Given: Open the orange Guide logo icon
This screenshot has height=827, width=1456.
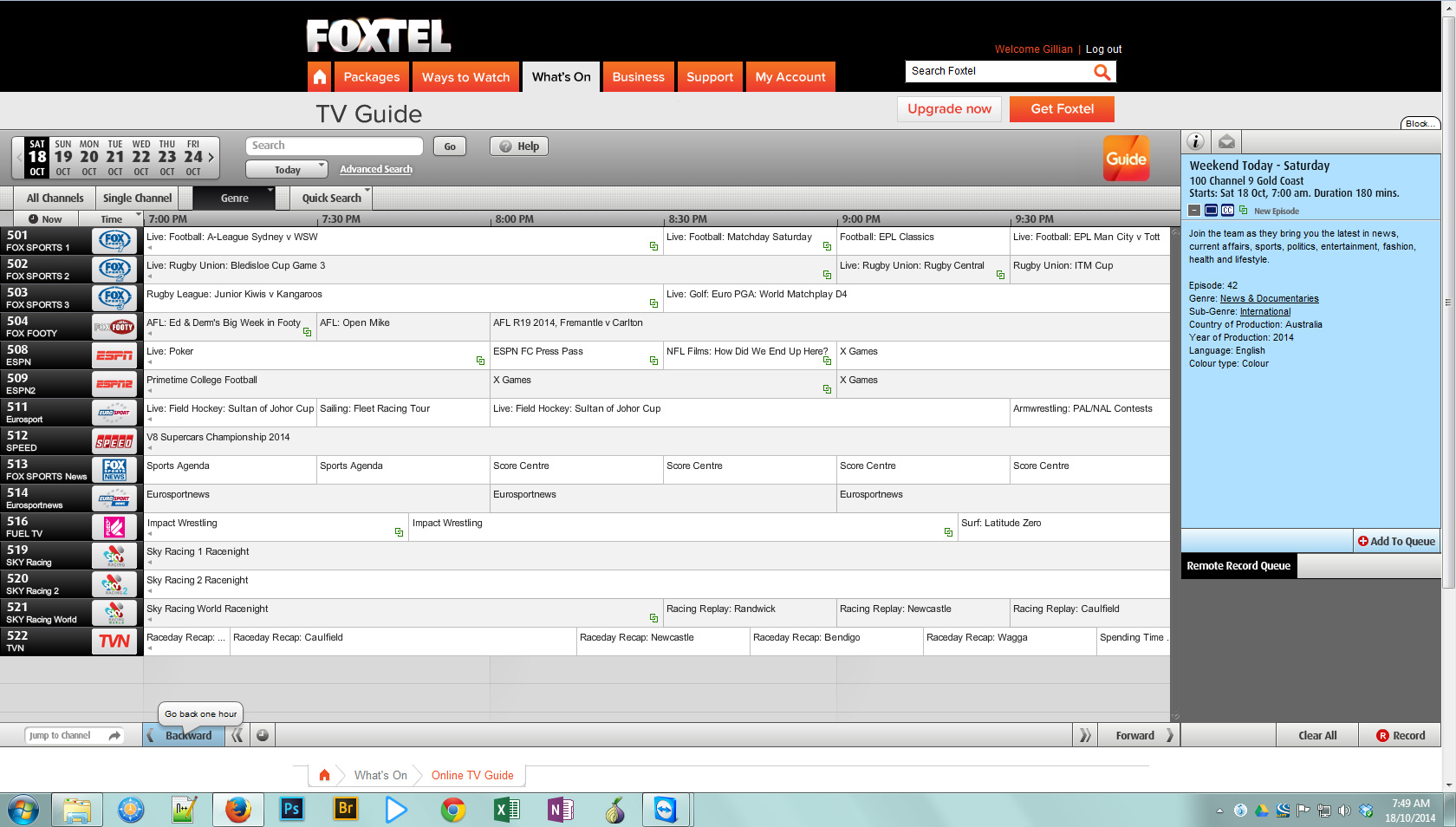Looking at the screenshot, I should 1126,159.
